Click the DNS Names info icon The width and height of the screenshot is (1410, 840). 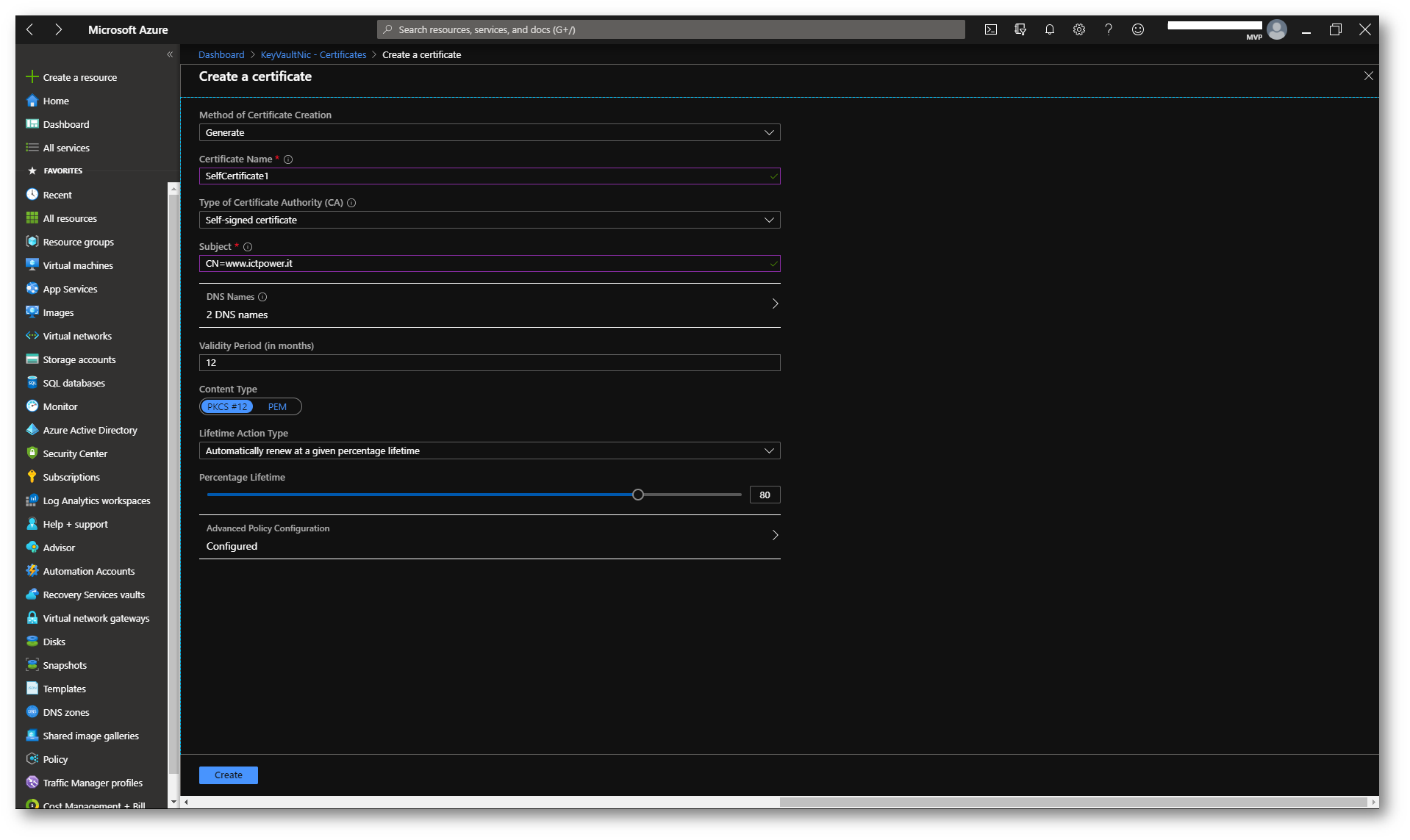pos(262,297)
